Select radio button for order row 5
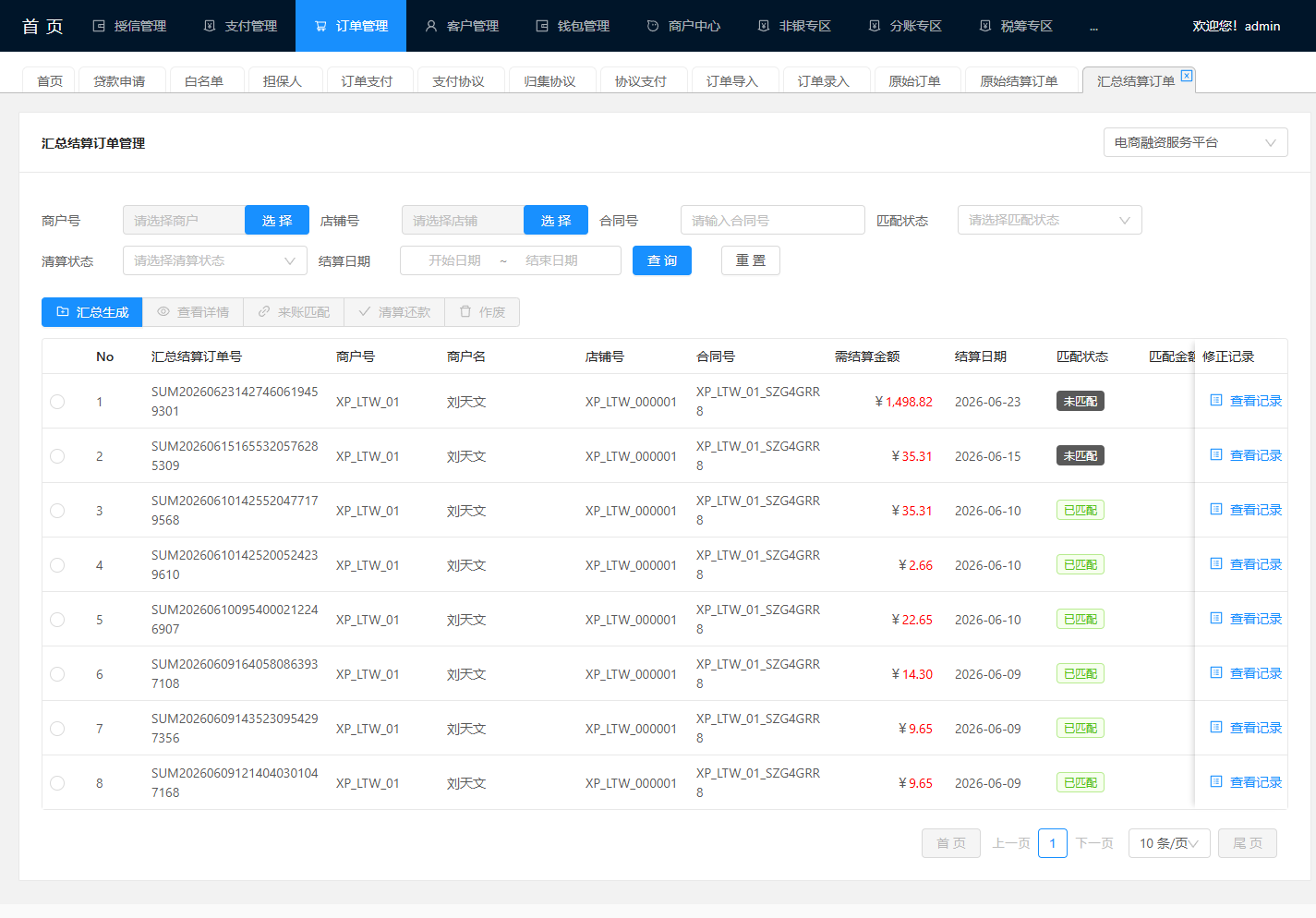 (57, 620)
